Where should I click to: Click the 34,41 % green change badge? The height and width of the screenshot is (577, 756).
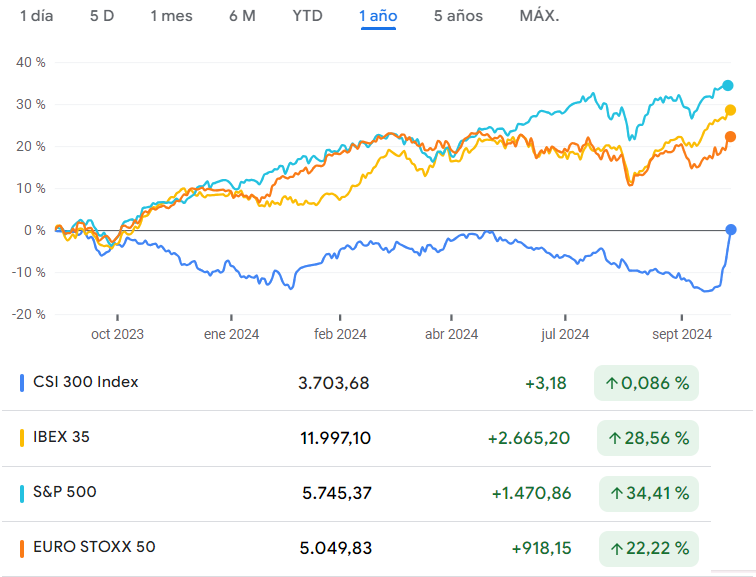pyautogui.click(x=646, y=493)
